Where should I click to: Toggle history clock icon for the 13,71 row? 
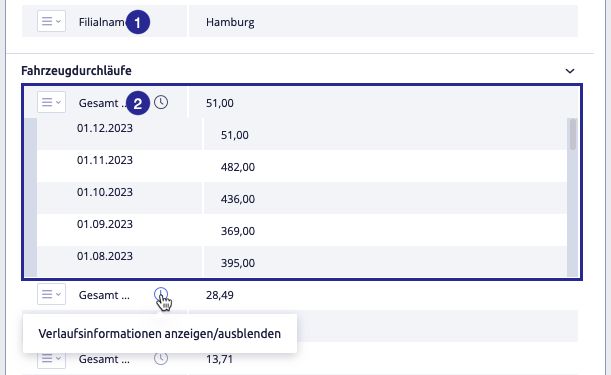161,358
